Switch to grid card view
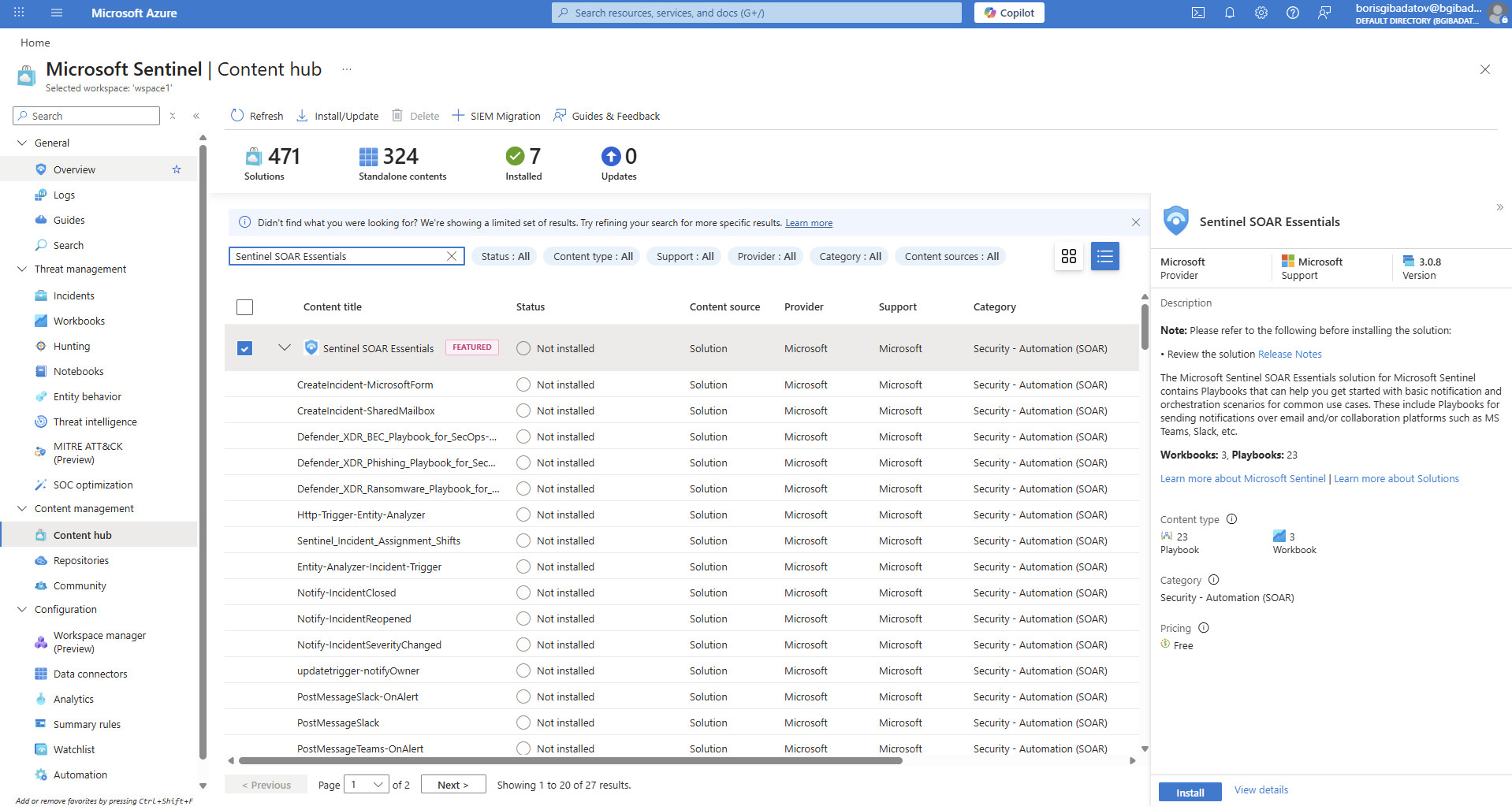The width and height of the screenshot is (1512, 806). [x=1068, y=256]
